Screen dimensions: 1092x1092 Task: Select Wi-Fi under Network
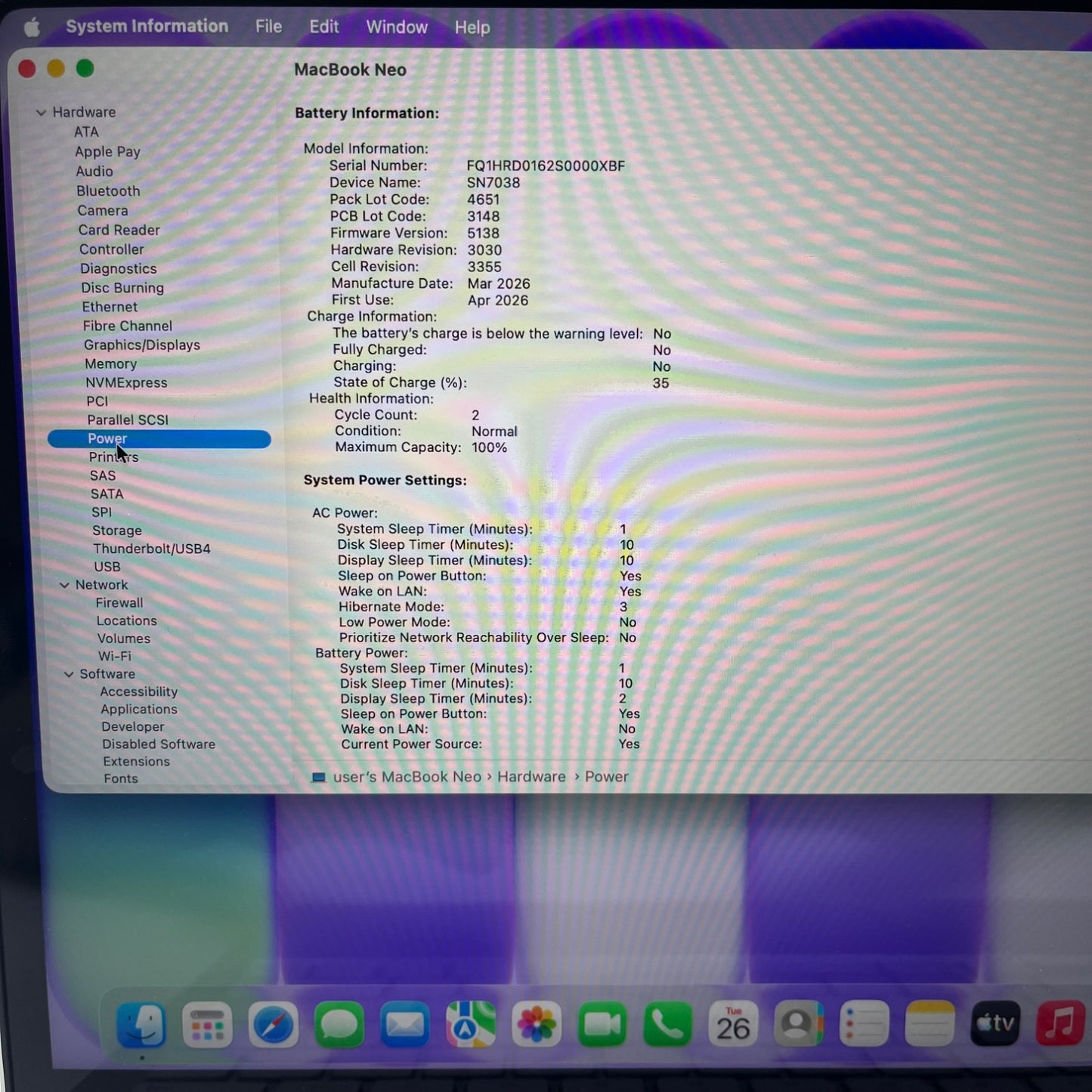[x=115, y=657]
